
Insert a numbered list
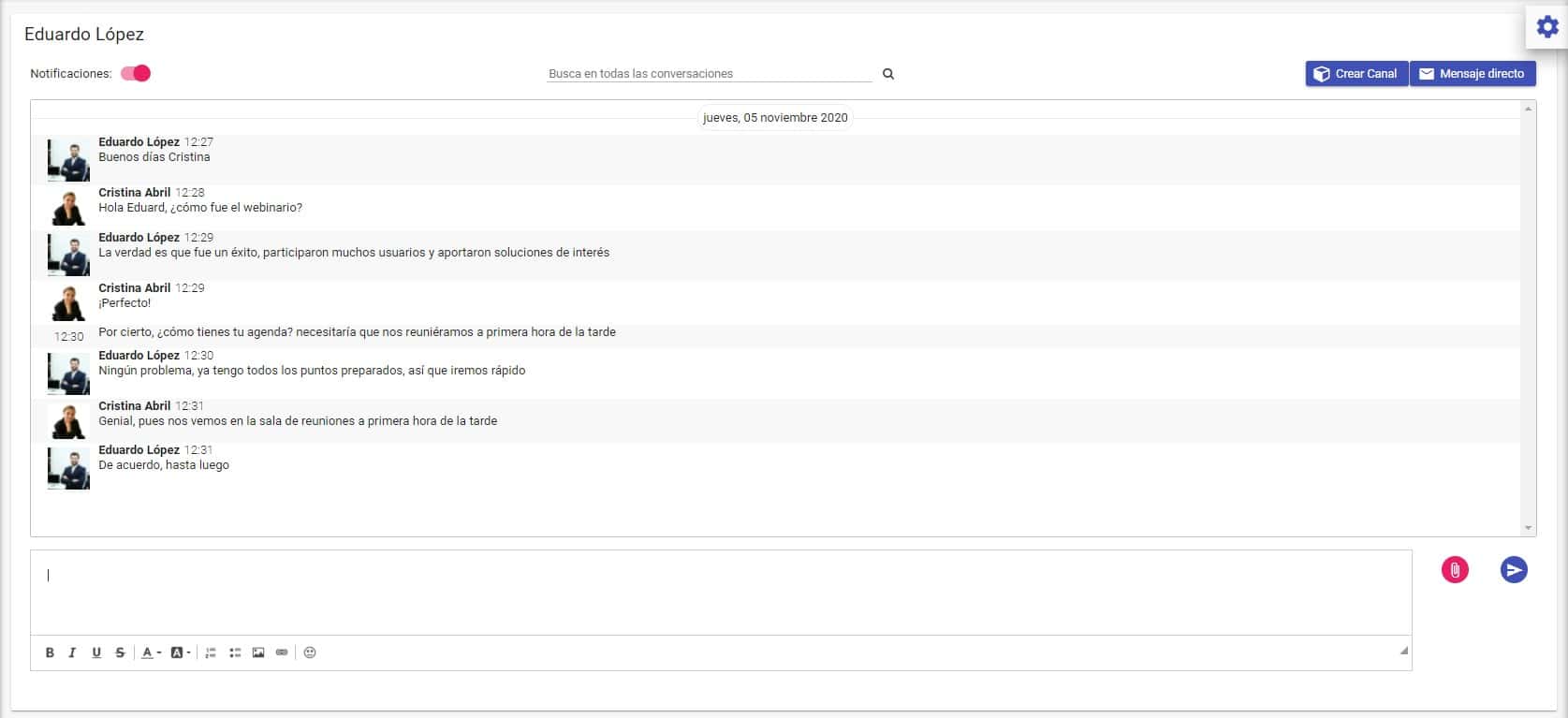pyautogui.click(x=211, y=652)
